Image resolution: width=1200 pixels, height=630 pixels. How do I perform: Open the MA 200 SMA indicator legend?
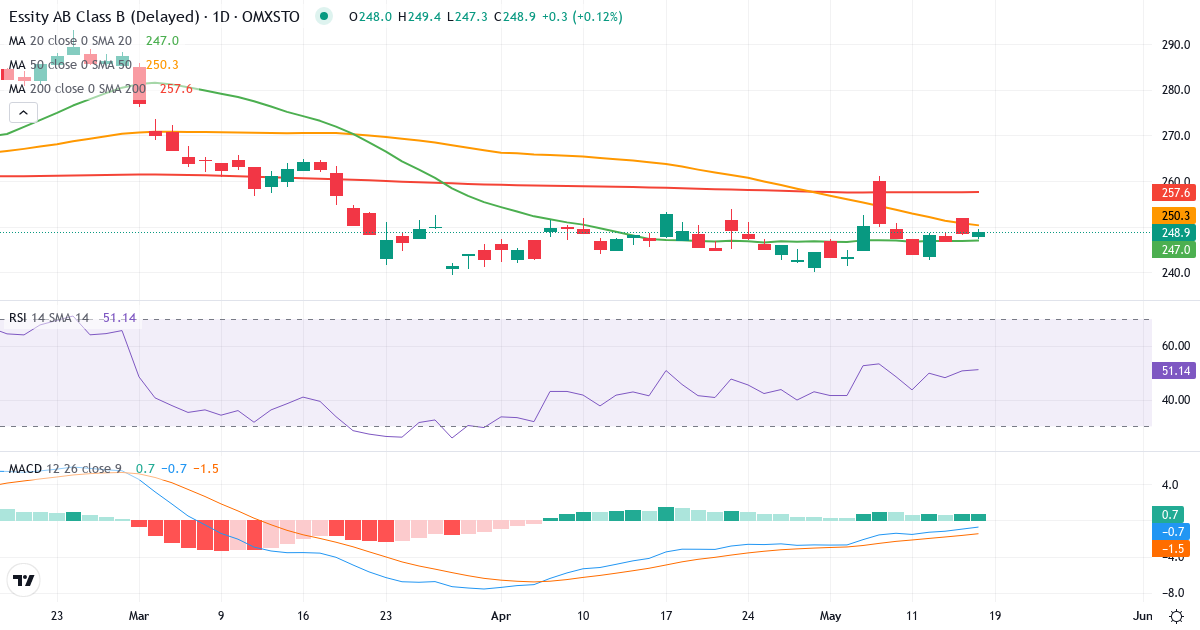click(x=100, y=89)
